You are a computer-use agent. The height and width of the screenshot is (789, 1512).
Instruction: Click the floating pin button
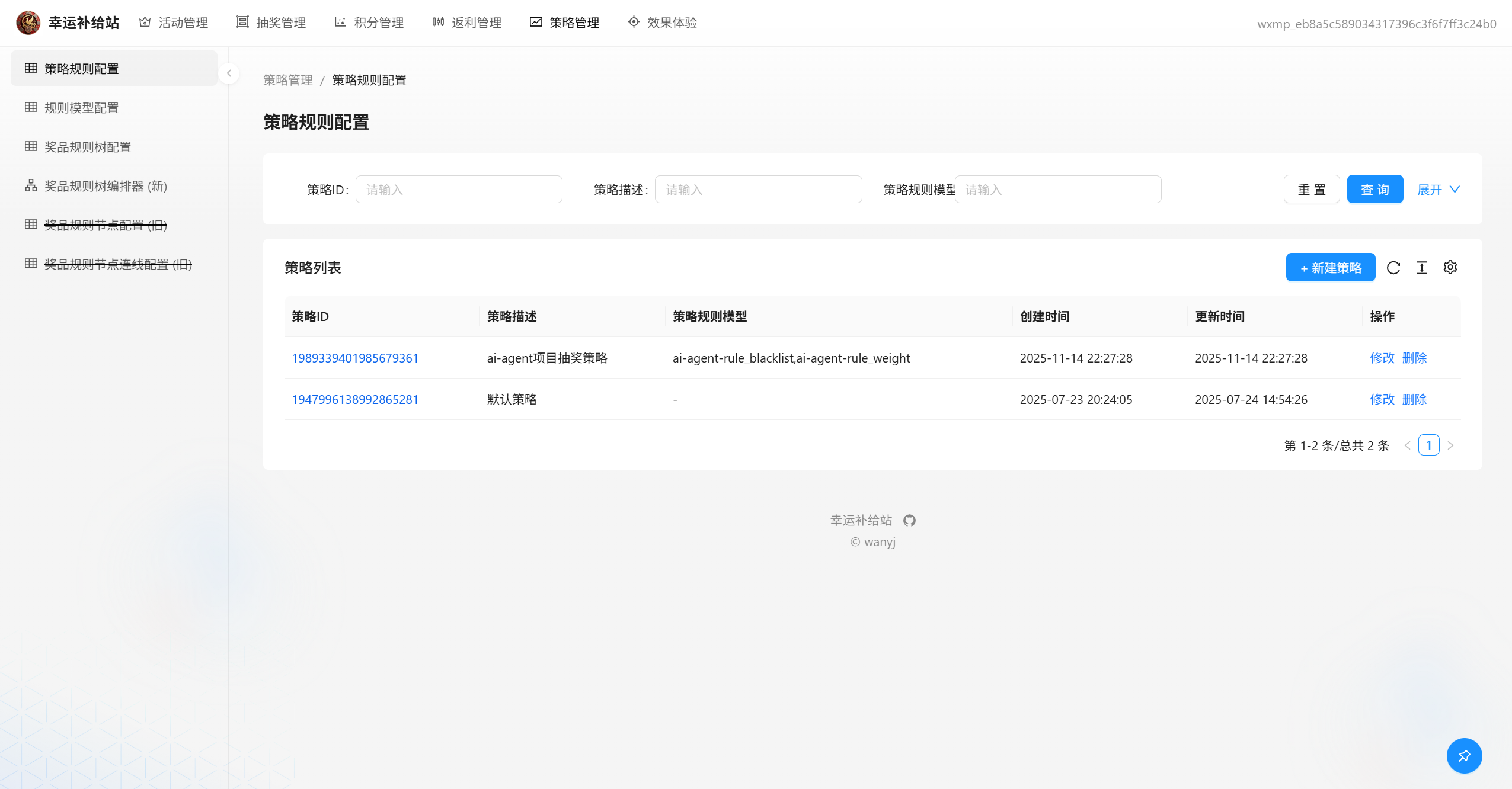(1464, 756)
